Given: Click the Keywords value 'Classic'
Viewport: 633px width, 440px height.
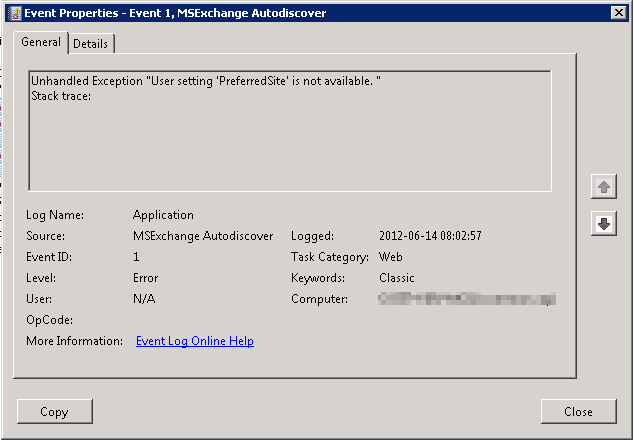Looking at the screenshot, I should click(x=396, y=278).
